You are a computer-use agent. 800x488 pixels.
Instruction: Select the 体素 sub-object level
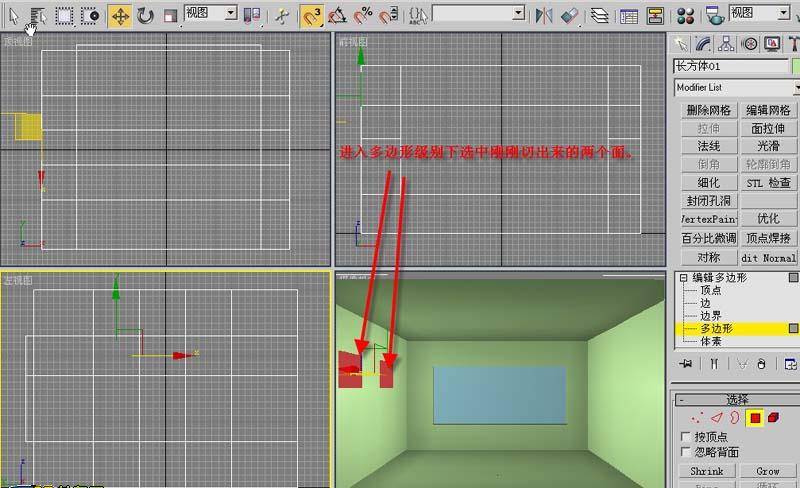click(711, 341)
